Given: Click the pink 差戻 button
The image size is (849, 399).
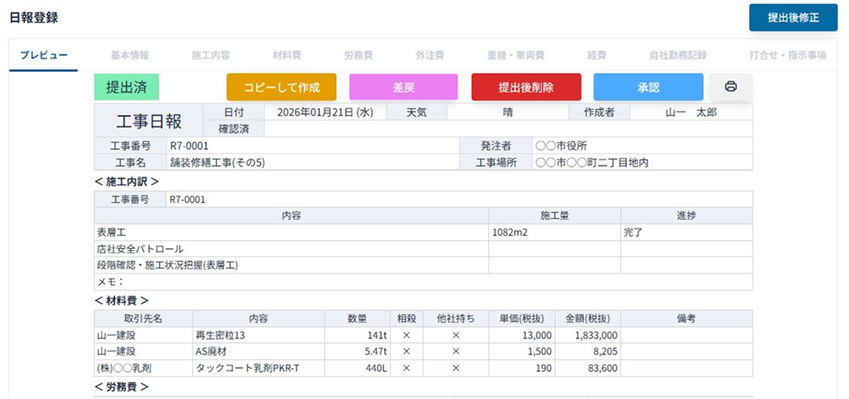Looking at the screenshot, I should pos(403,87).
